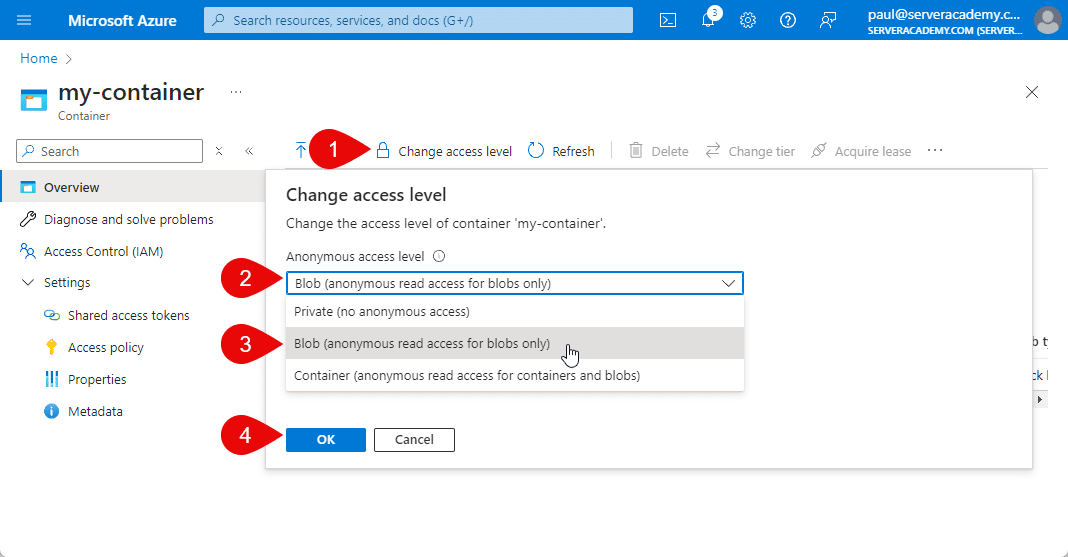Viewport: 1068px width, 557px height.
Task: Open the Azure portal hamburger menu
Action: click(x=25, y=20)
